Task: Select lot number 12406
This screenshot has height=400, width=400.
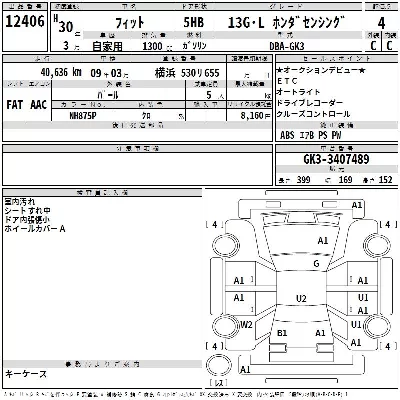Action: click(25, 22)
